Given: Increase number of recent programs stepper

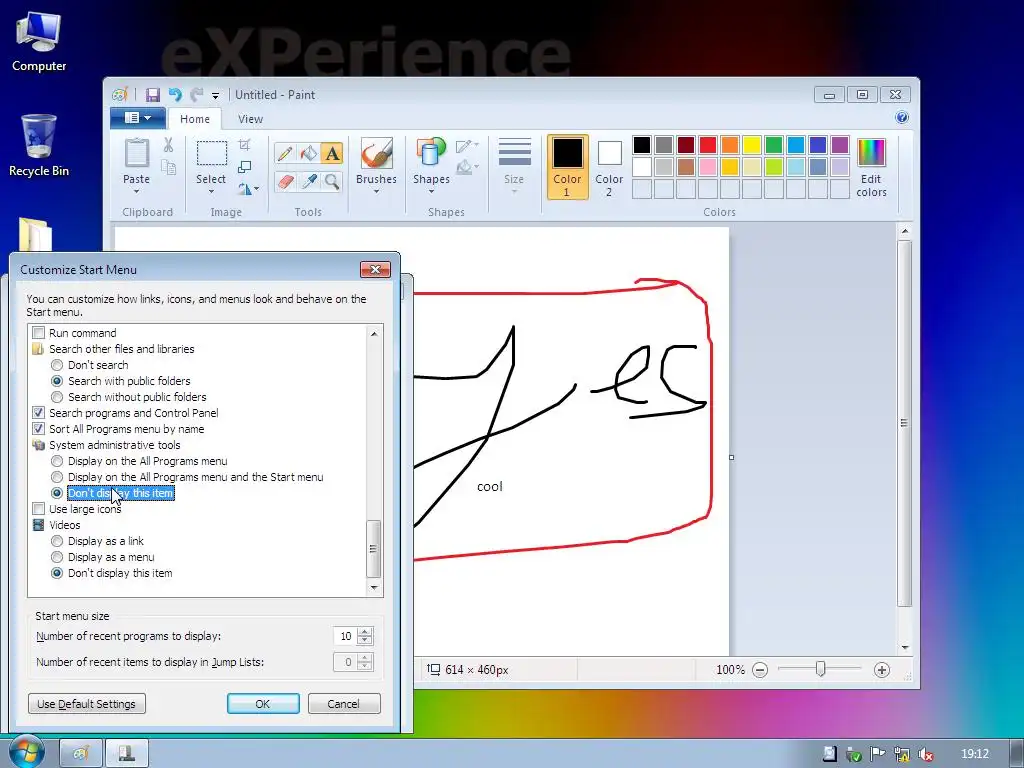Looking at the screenshot, I should [x=365, y=632].
